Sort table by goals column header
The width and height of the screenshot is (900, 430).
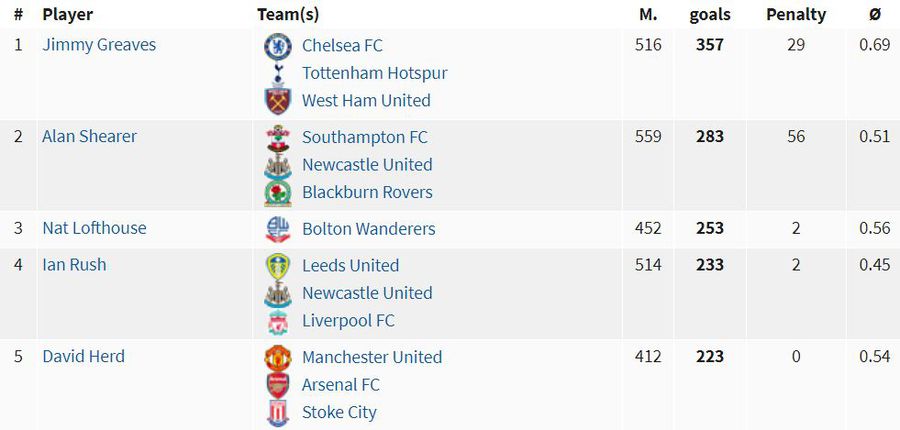tap(710, 15)
